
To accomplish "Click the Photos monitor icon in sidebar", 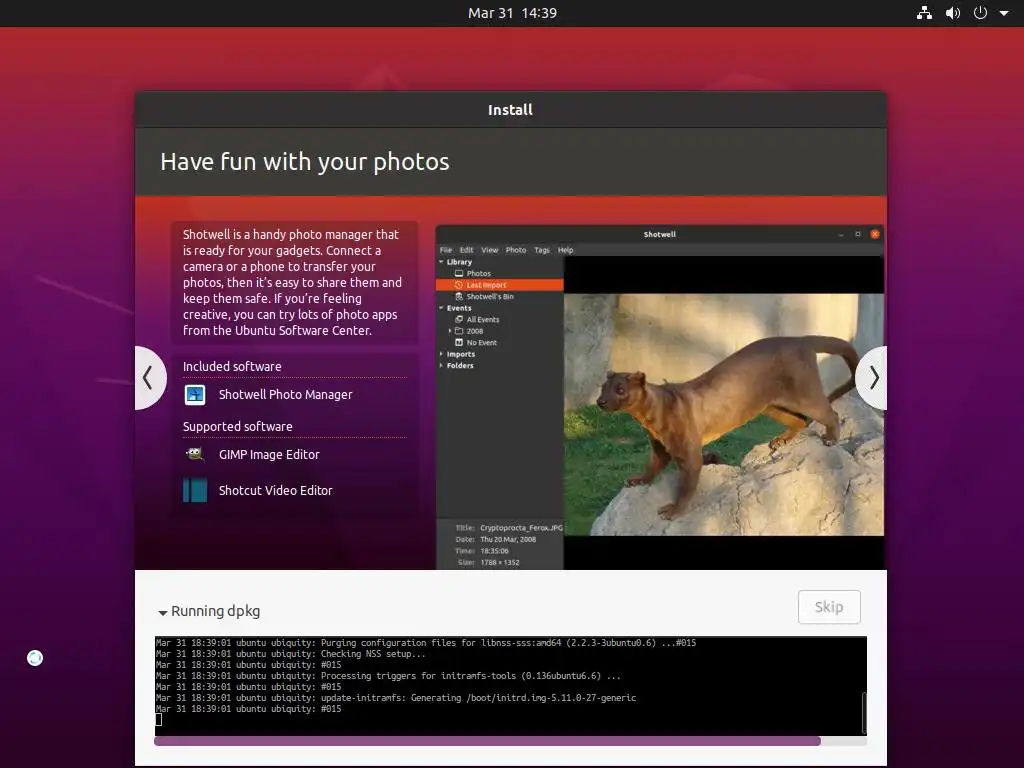I will click(459, 274).
